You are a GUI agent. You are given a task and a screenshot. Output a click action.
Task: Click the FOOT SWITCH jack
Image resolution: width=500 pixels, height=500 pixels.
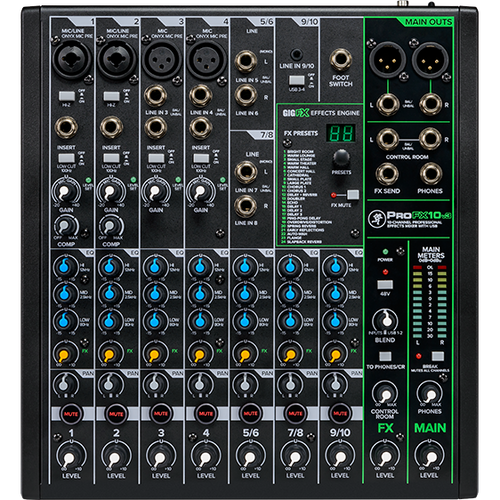[341, 60]
